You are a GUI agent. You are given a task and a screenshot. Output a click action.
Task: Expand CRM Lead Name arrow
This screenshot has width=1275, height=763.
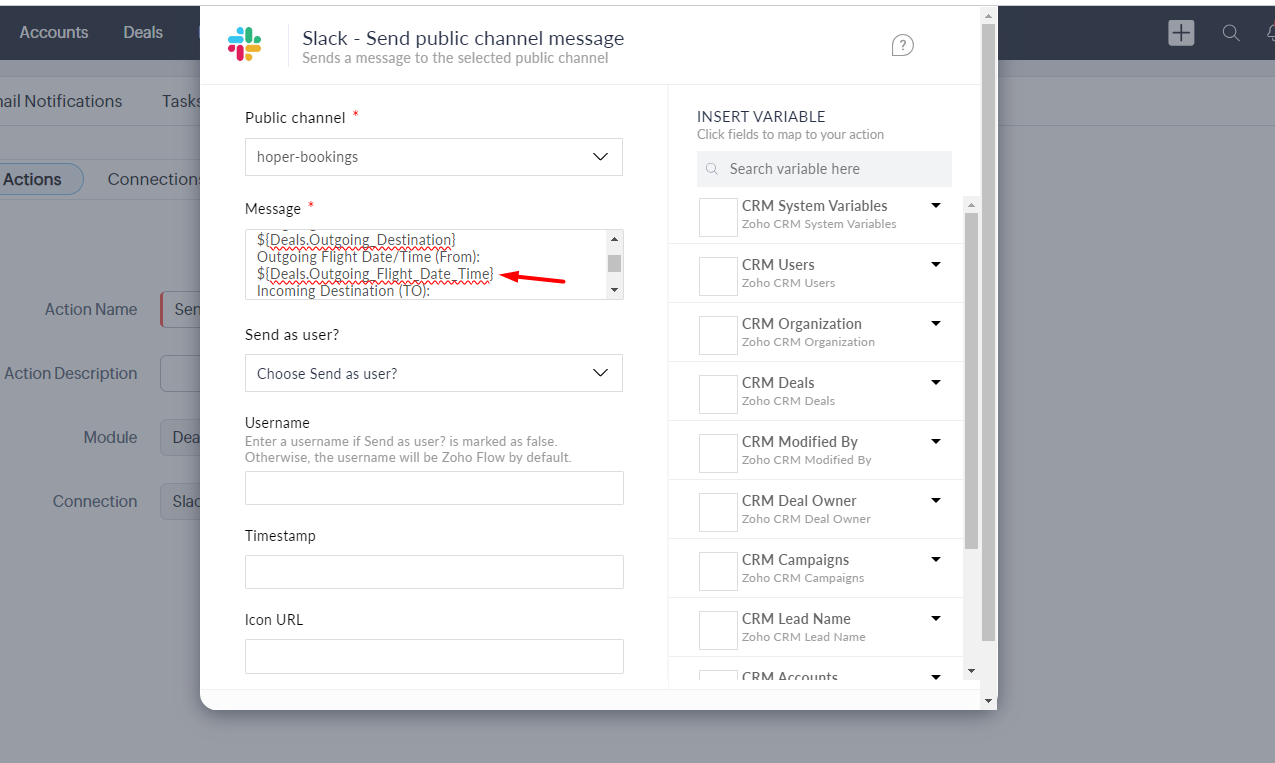coord(936,618)
